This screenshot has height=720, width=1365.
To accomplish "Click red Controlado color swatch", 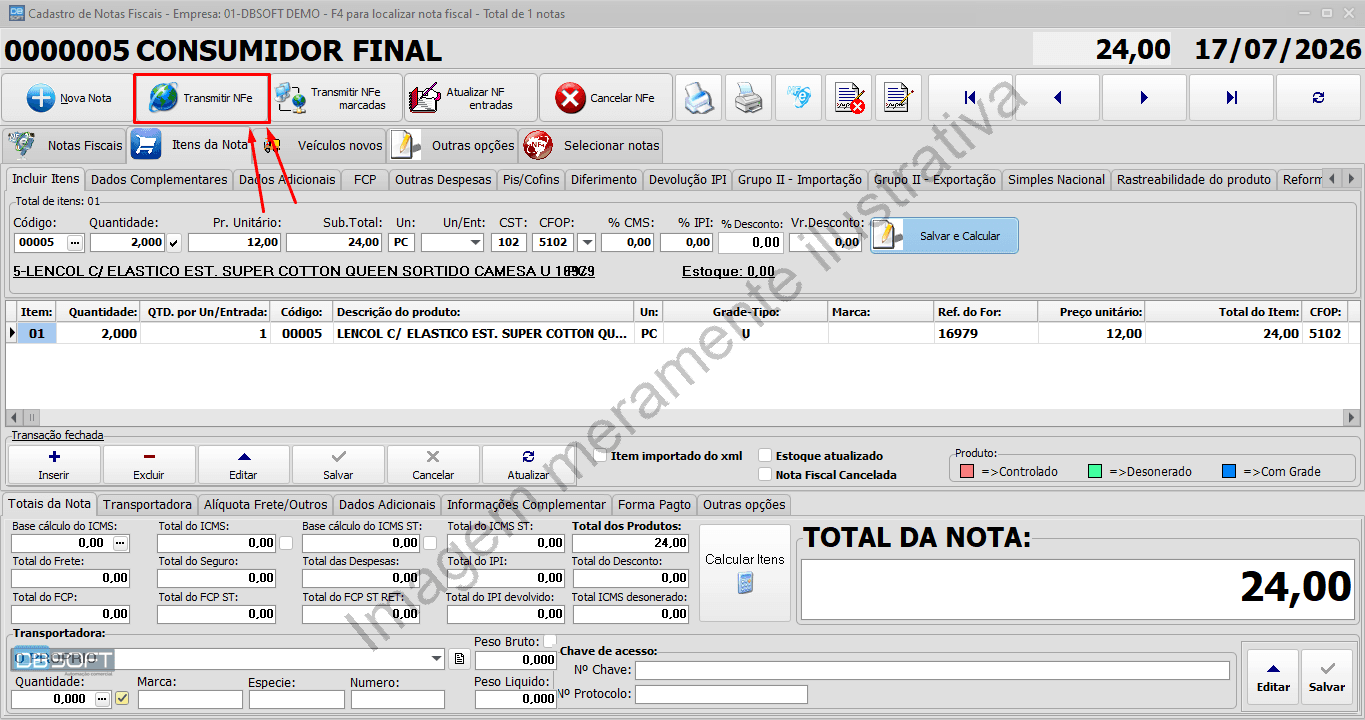I will (x=967, y=471).
